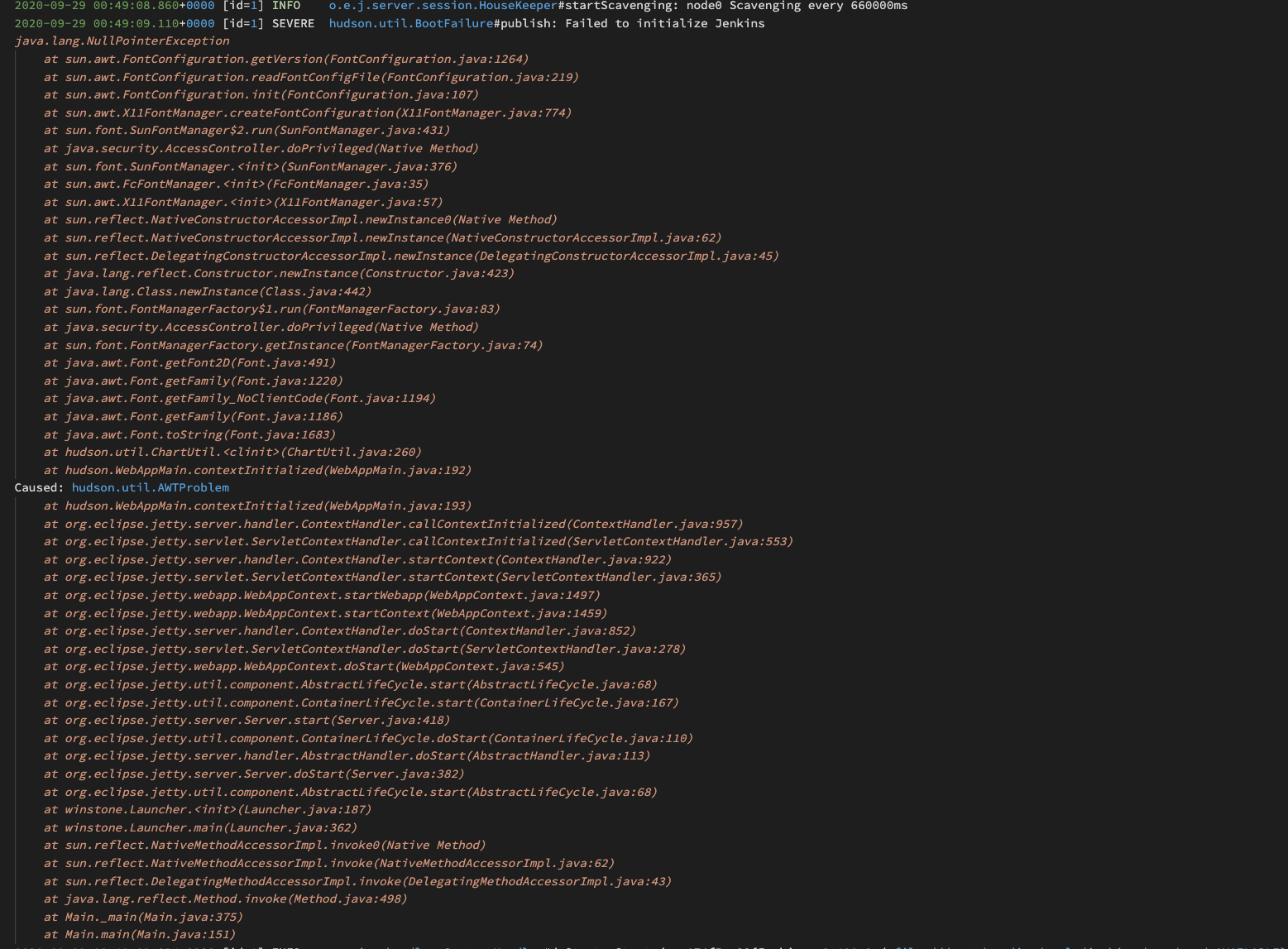Image resolution: width=1288 pixels, height=949 pixels.
Task: Click the ContainerLifeCycle.start frame at line 167
Action: (x=362, y=702)
